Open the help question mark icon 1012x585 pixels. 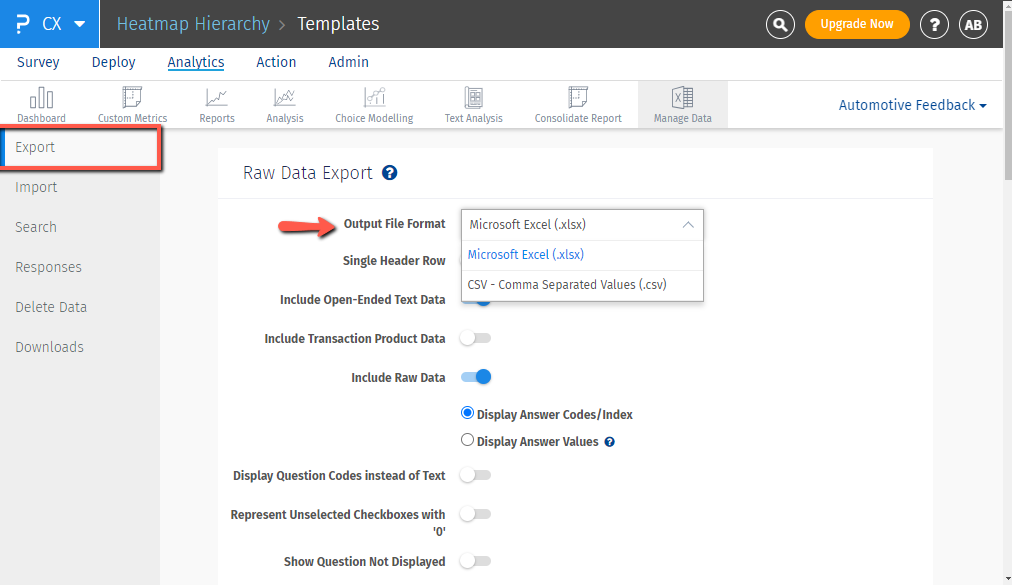pos(934,24)
